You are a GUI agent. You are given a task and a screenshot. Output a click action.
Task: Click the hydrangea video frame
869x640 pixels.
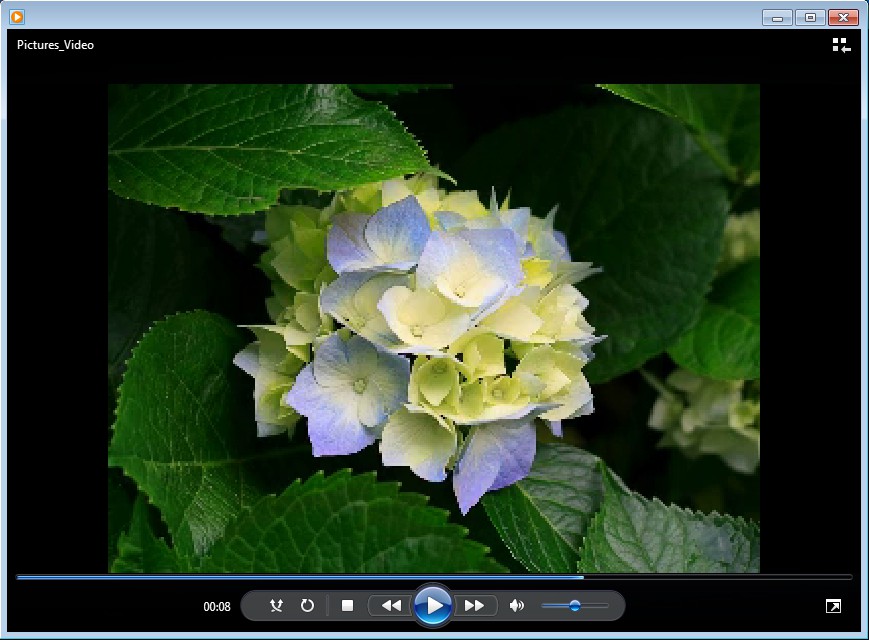pyautogui.click(x=433, y=328)
